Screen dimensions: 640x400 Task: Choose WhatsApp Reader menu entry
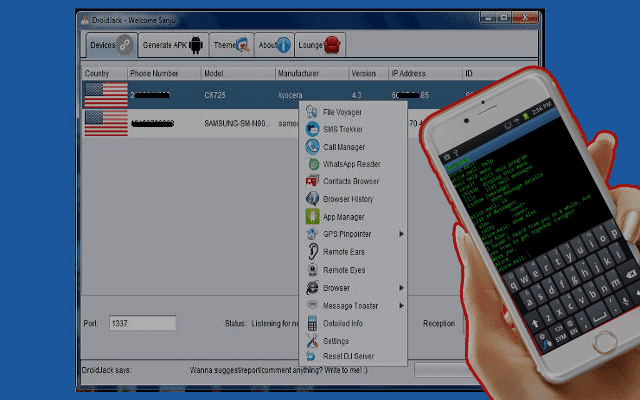tap(352, 164)
